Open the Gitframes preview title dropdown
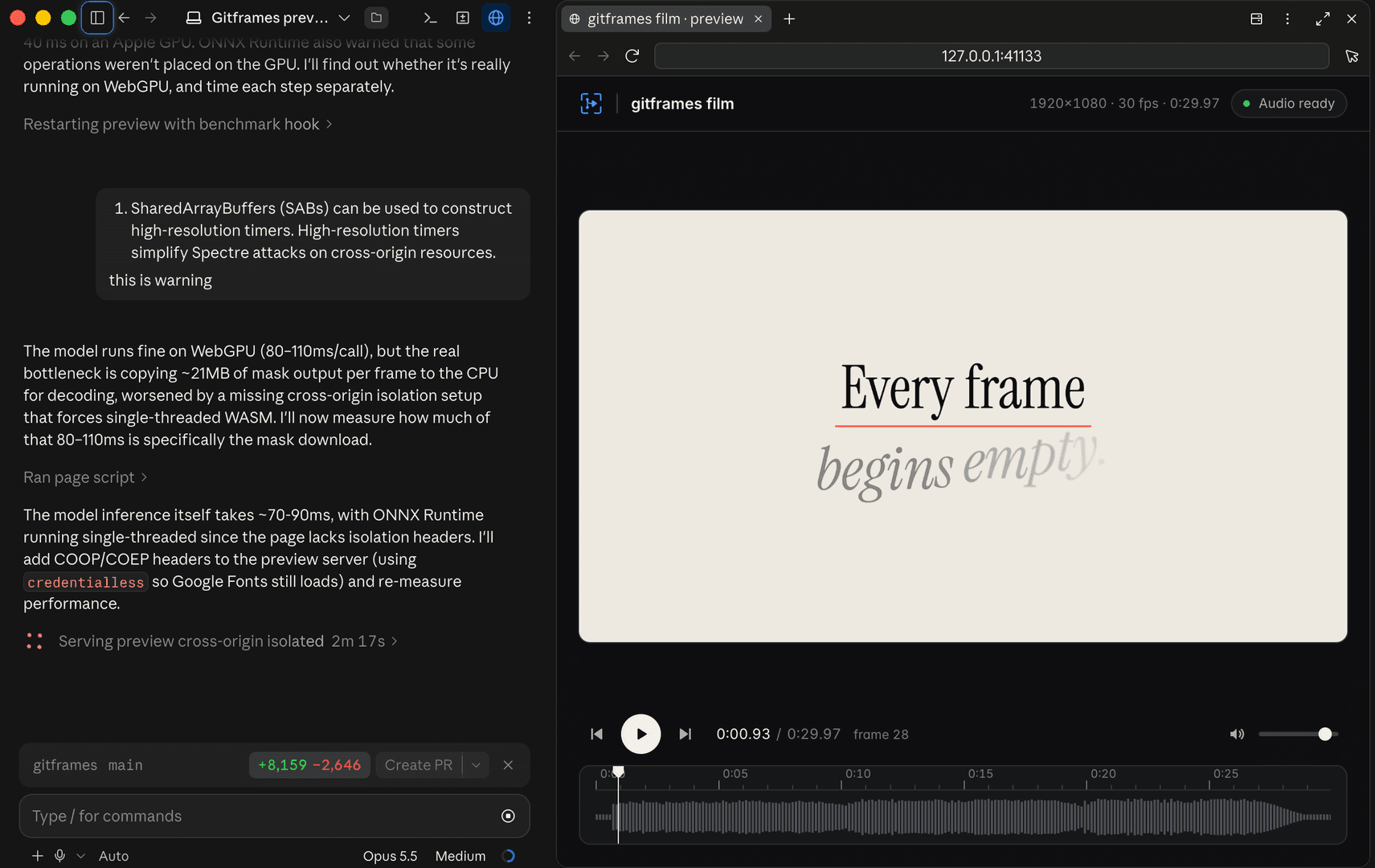This screenshot has width=1375, height=868. (345, 18)
